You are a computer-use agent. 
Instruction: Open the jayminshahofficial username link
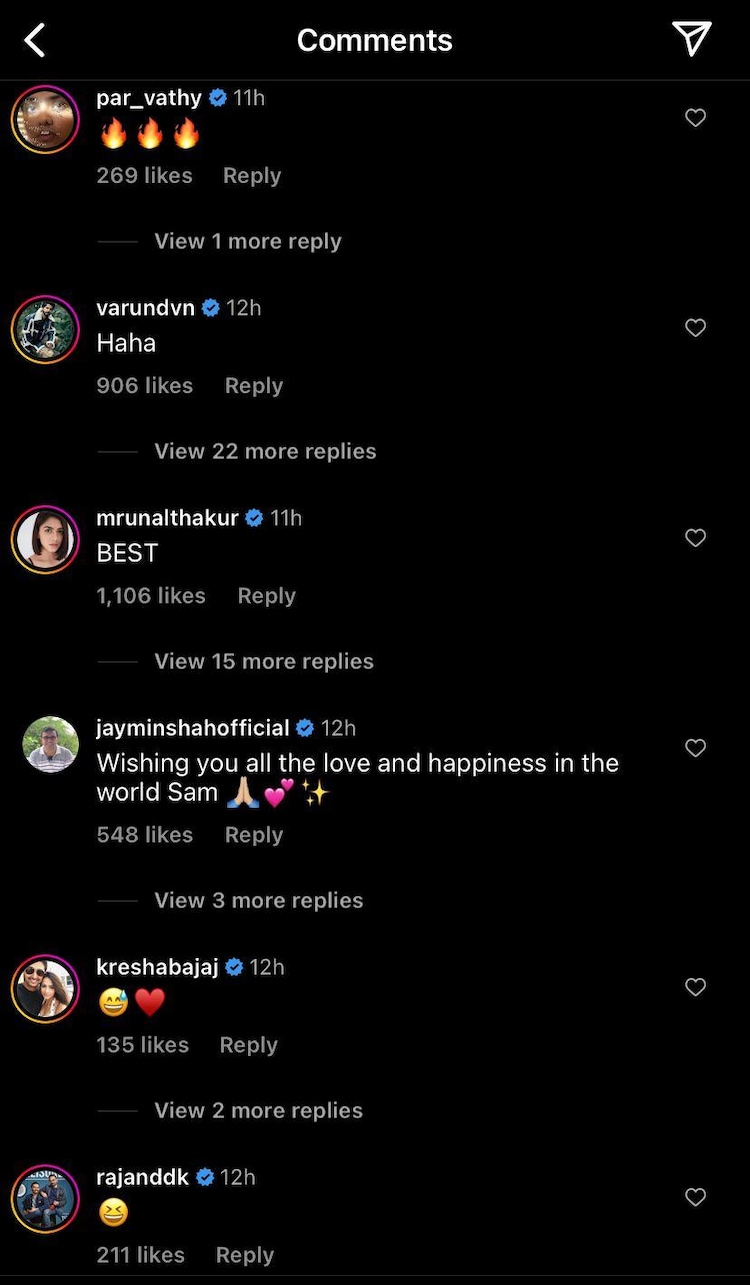(x=192, y=728)
